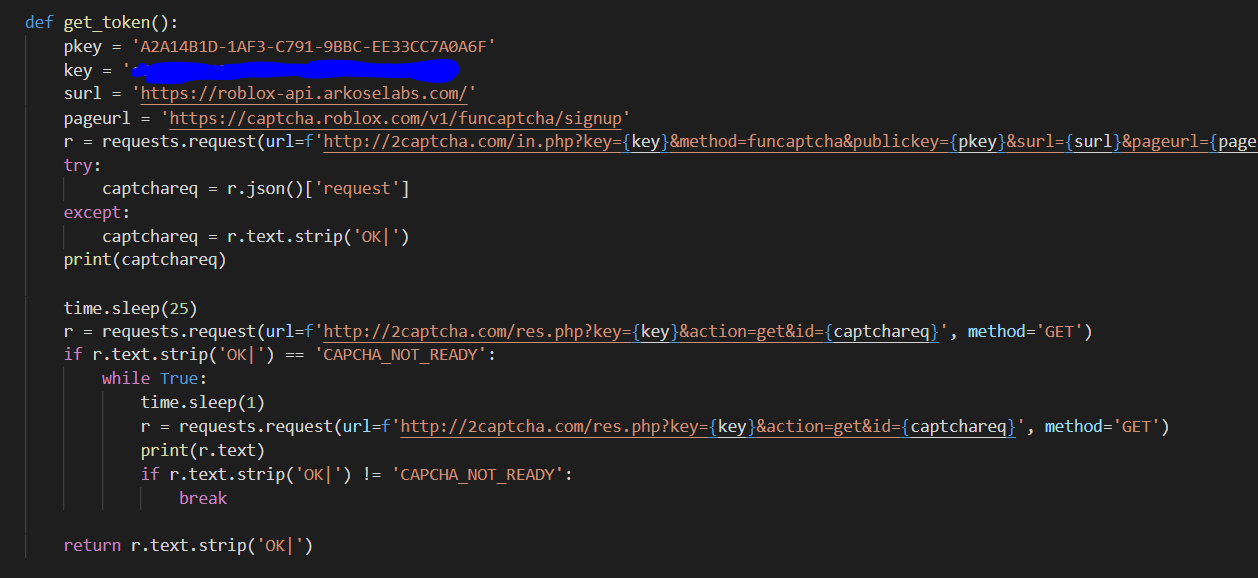The width and height of the screenshot is (1258, 578).
Task: Click the 'time.sleep(25)' call
Action: click(131, 308)
